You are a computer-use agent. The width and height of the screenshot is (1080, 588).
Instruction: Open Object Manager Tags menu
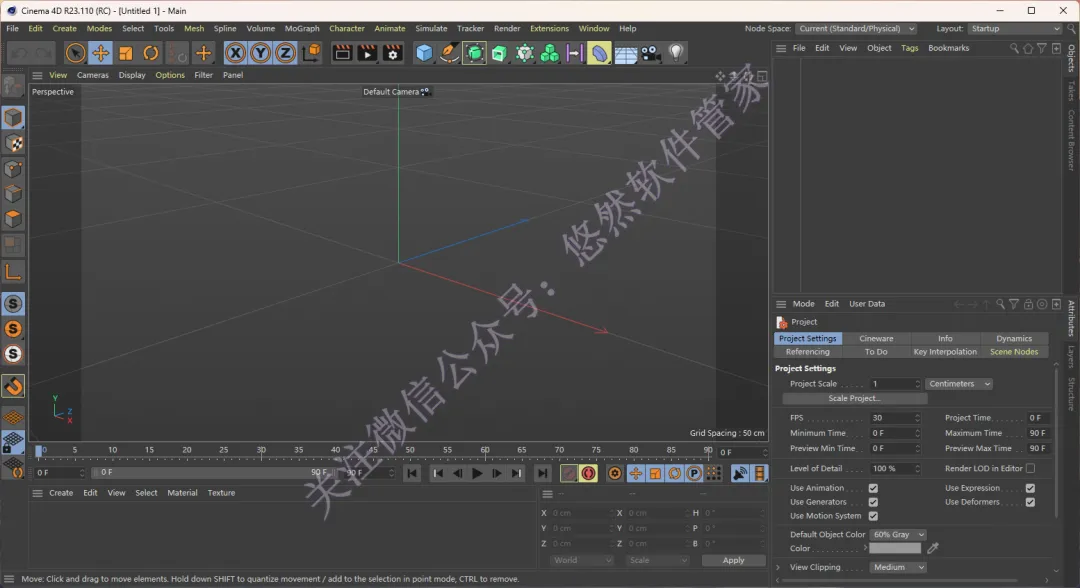tap(910, 48)
